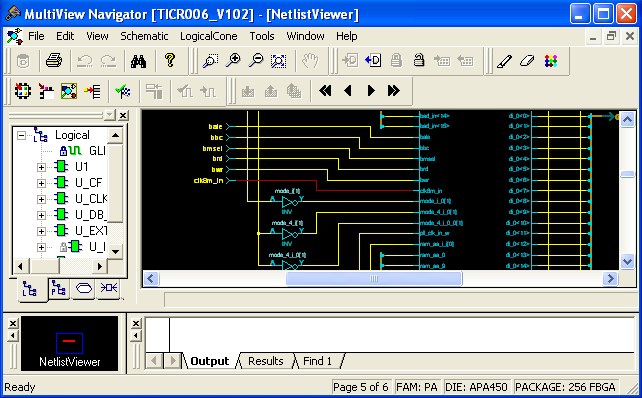Image resolution: width=642 pixels, height=398 pixels.
Task: Restore the inner document window
Action: pos(611,37)
